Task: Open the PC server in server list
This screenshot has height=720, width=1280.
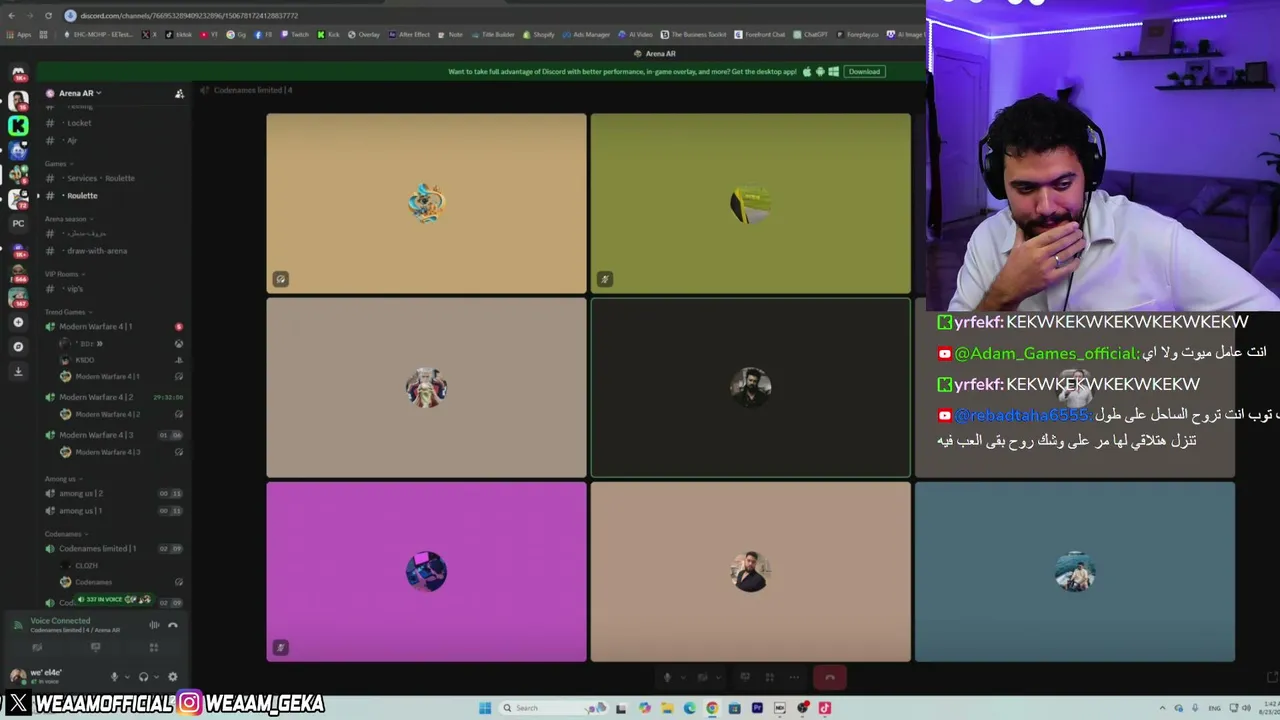Action: coord(18,223)
